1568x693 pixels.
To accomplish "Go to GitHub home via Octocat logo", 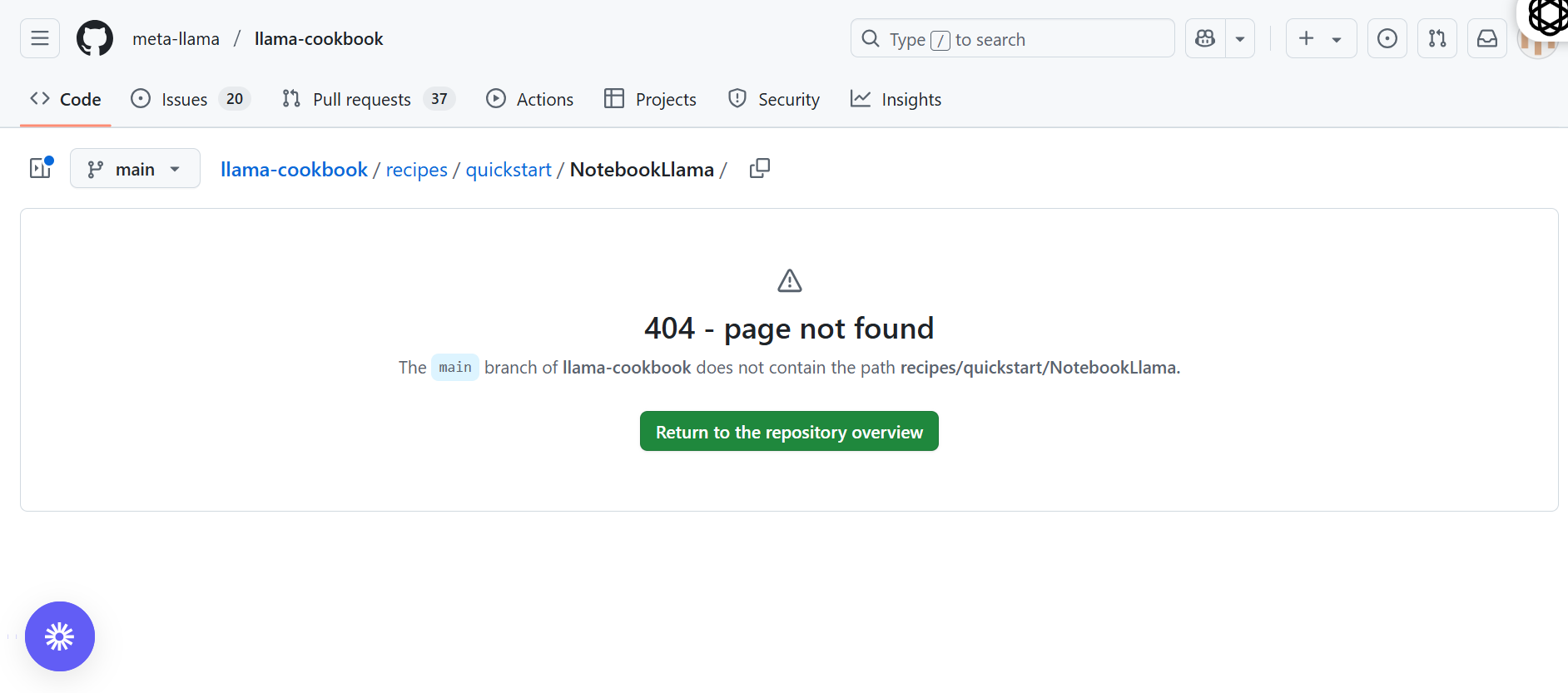I will pos(95,38).
